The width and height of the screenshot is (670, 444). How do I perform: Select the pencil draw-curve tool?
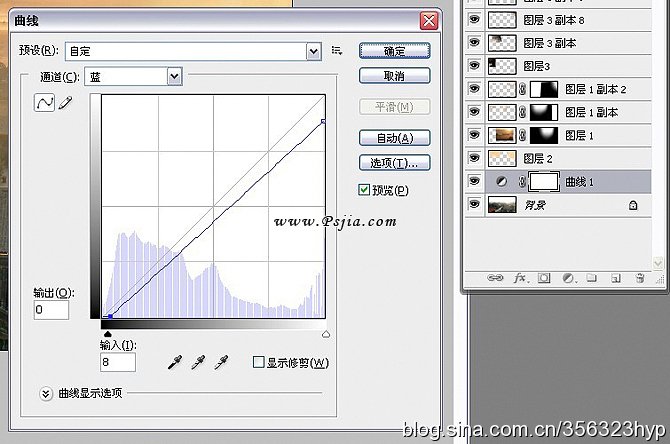[x=65, y=103]
